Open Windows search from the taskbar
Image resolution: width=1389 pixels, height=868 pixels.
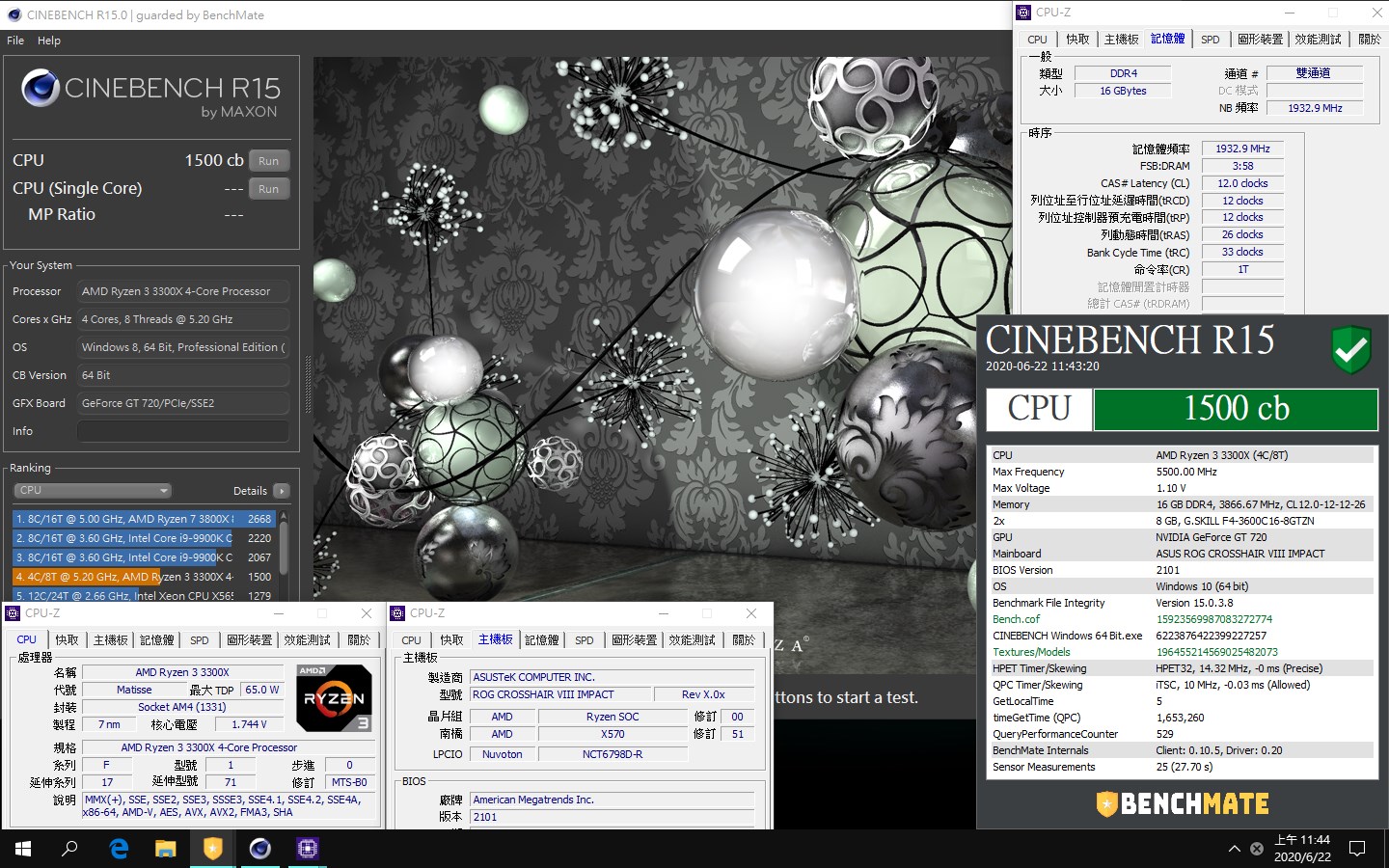tap(69, 849)
